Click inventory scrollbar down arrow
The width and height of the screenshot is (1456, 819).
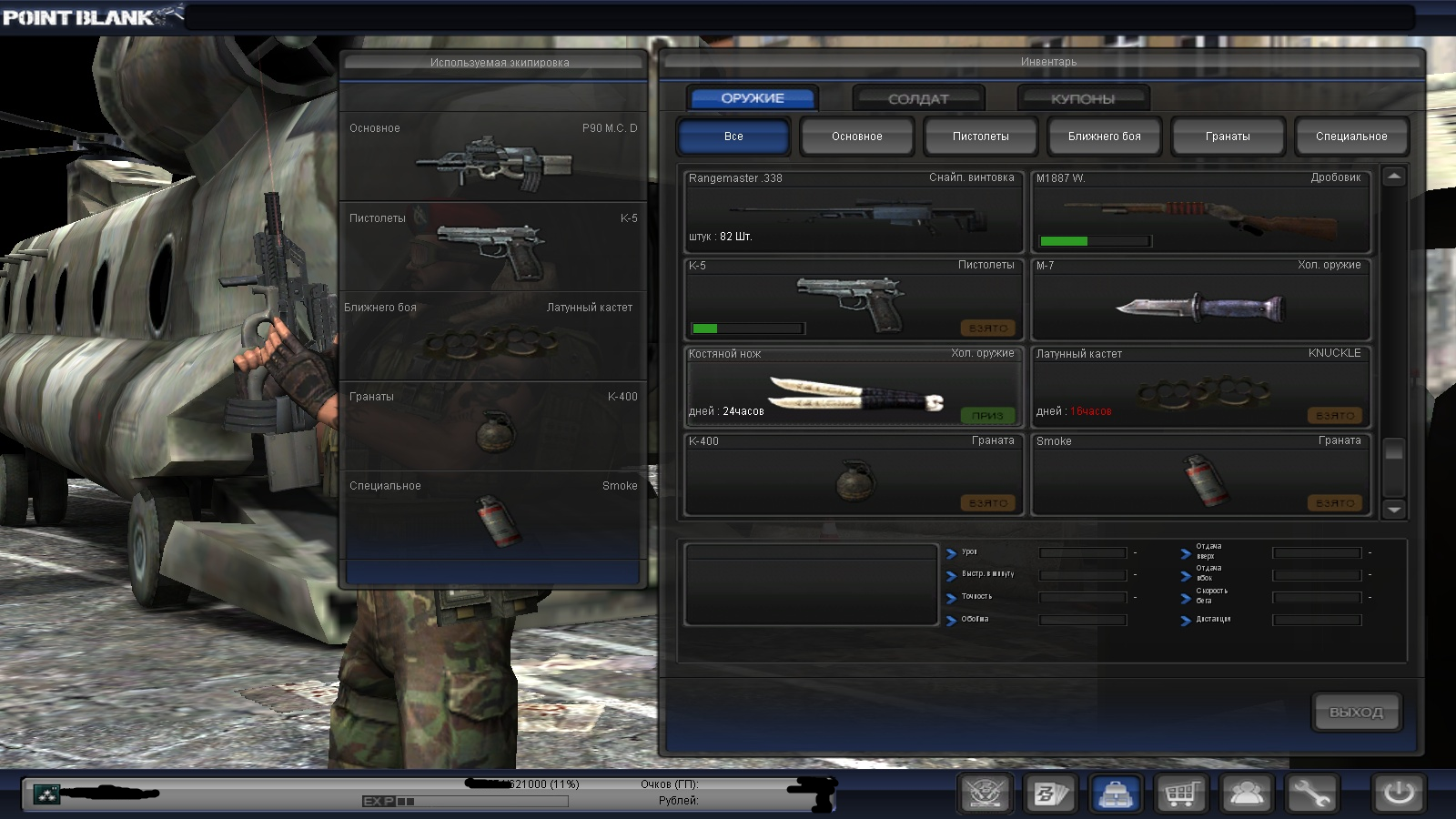pyautogui.click(x=1394, y=510)
